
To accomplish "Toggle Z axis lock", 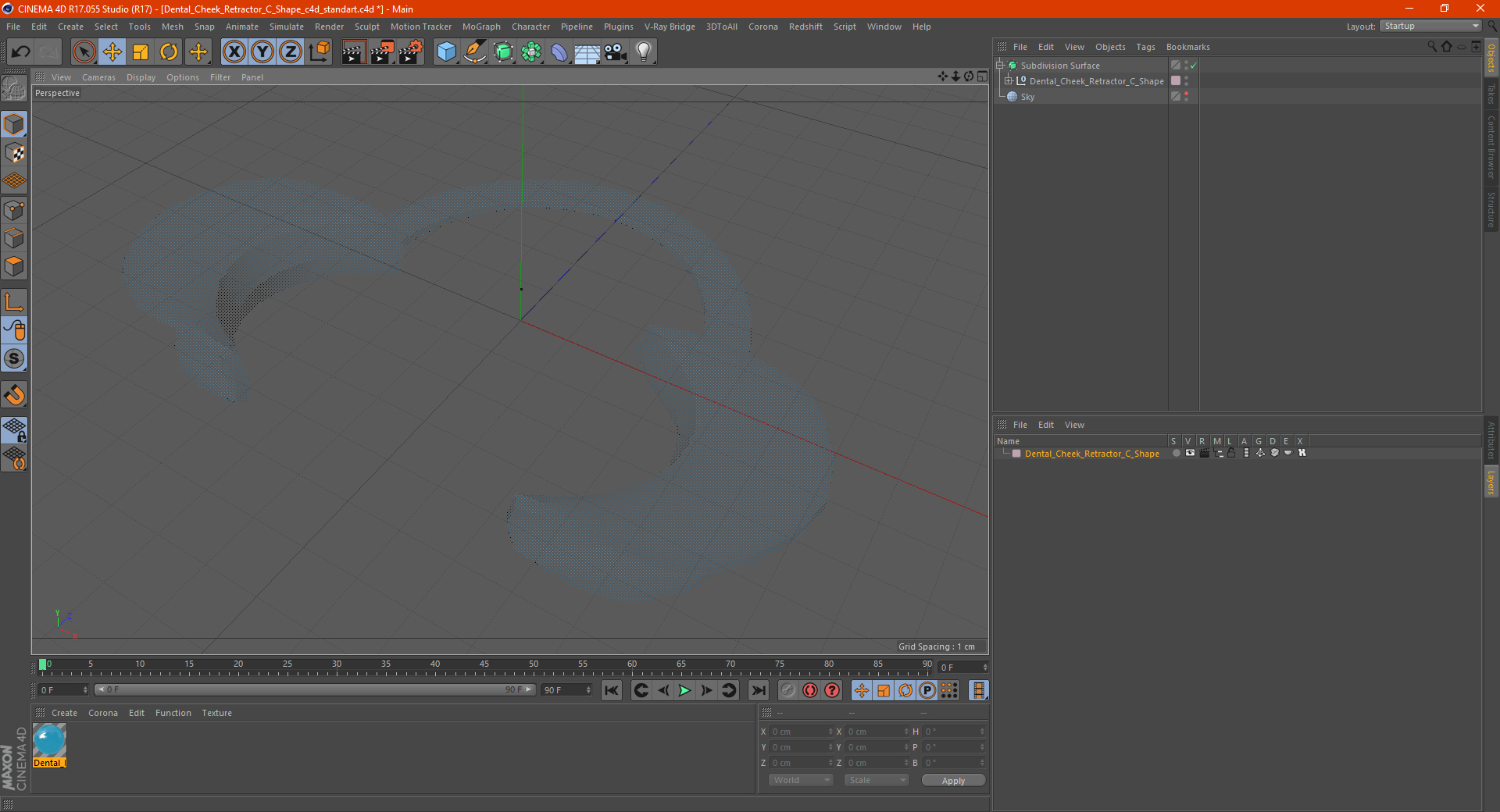I will (291, 52).
